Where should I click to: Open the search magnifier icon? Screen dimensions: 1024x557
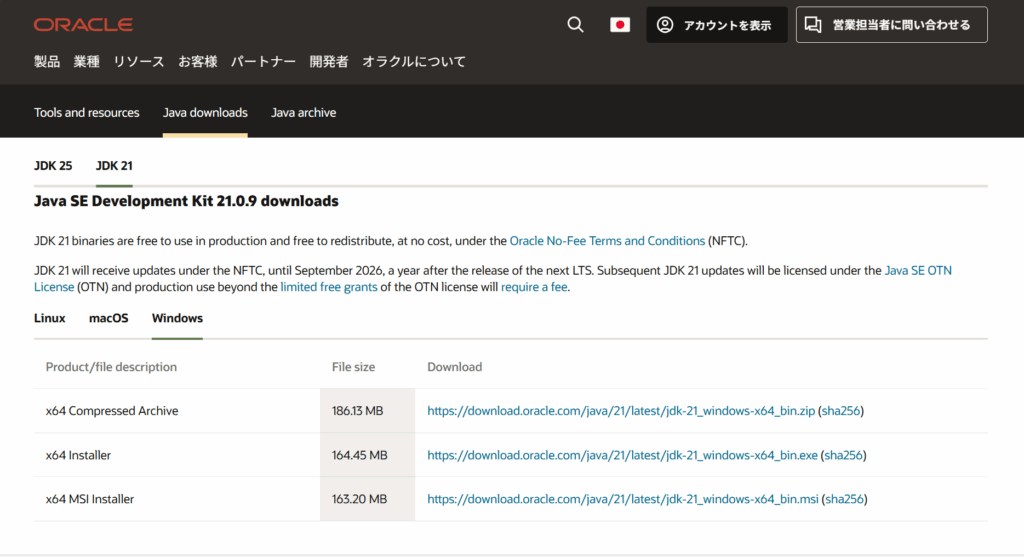pyautogui.click(x=575, y=25)
